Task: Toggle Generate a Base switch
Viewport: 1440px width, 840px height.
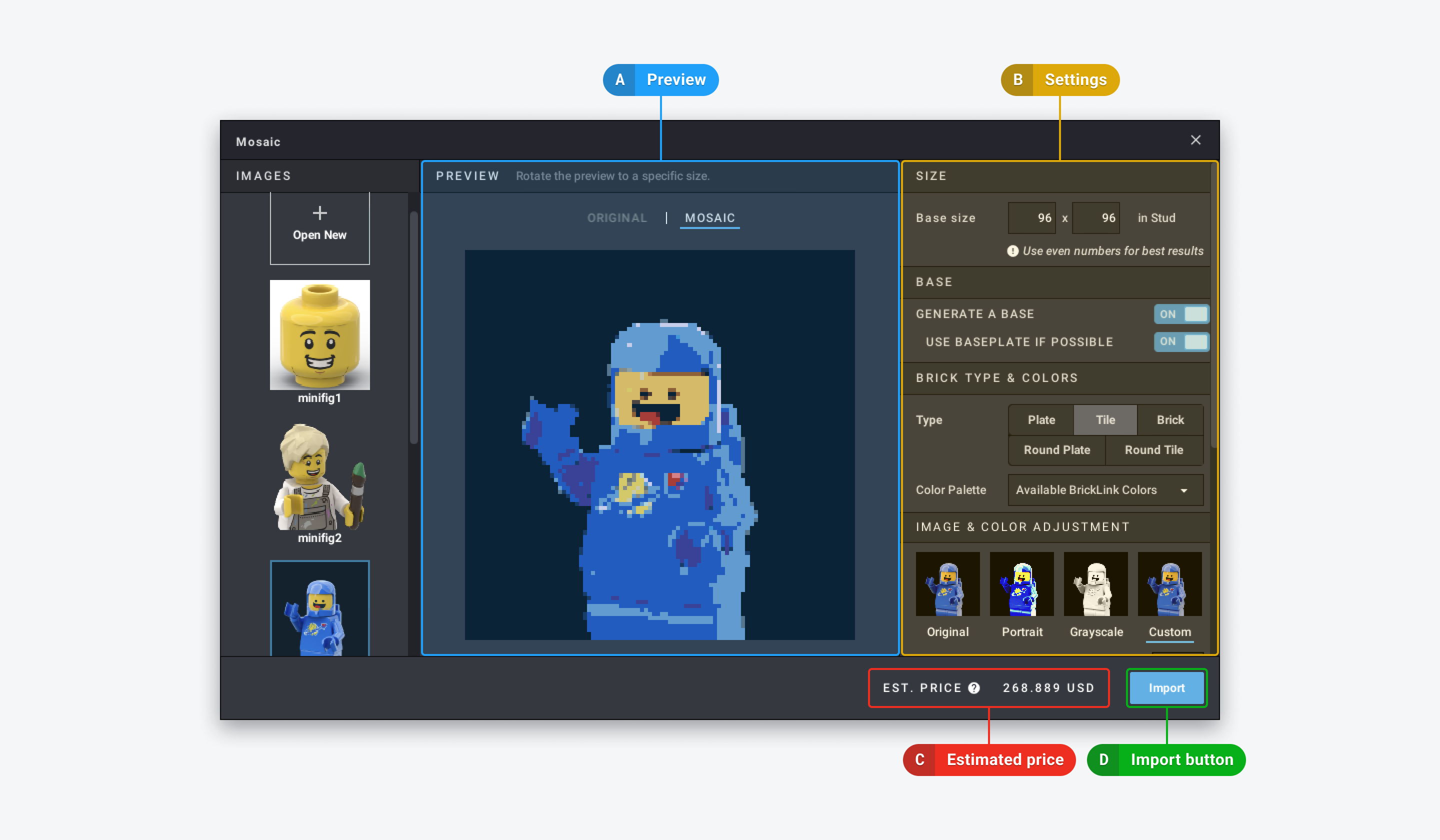Action: pyautogui.click(x=1181, y=313)
